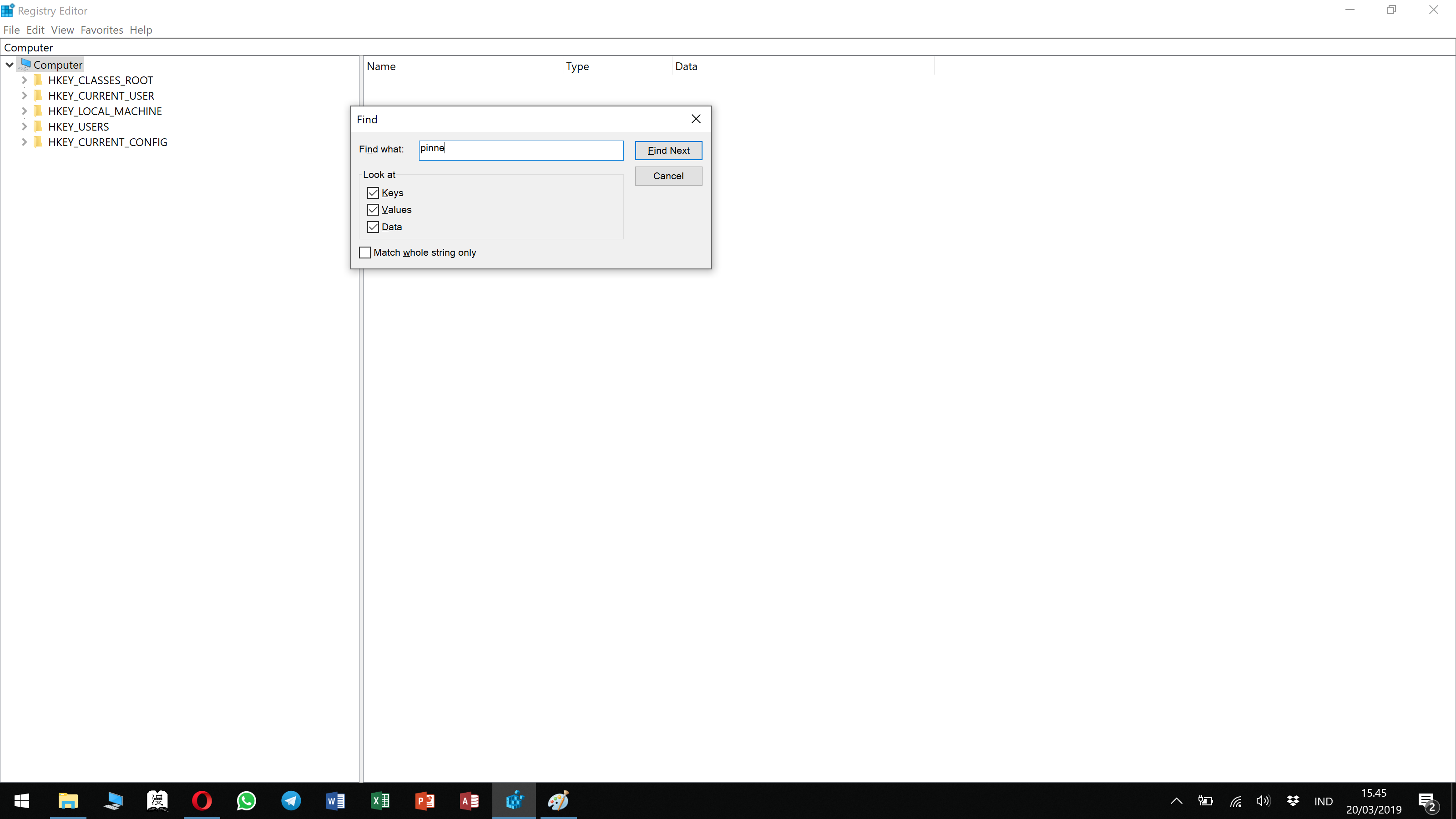Click the Find what text field
Image resolution: width=1456 pixels, height=819 pixels.
521,150
